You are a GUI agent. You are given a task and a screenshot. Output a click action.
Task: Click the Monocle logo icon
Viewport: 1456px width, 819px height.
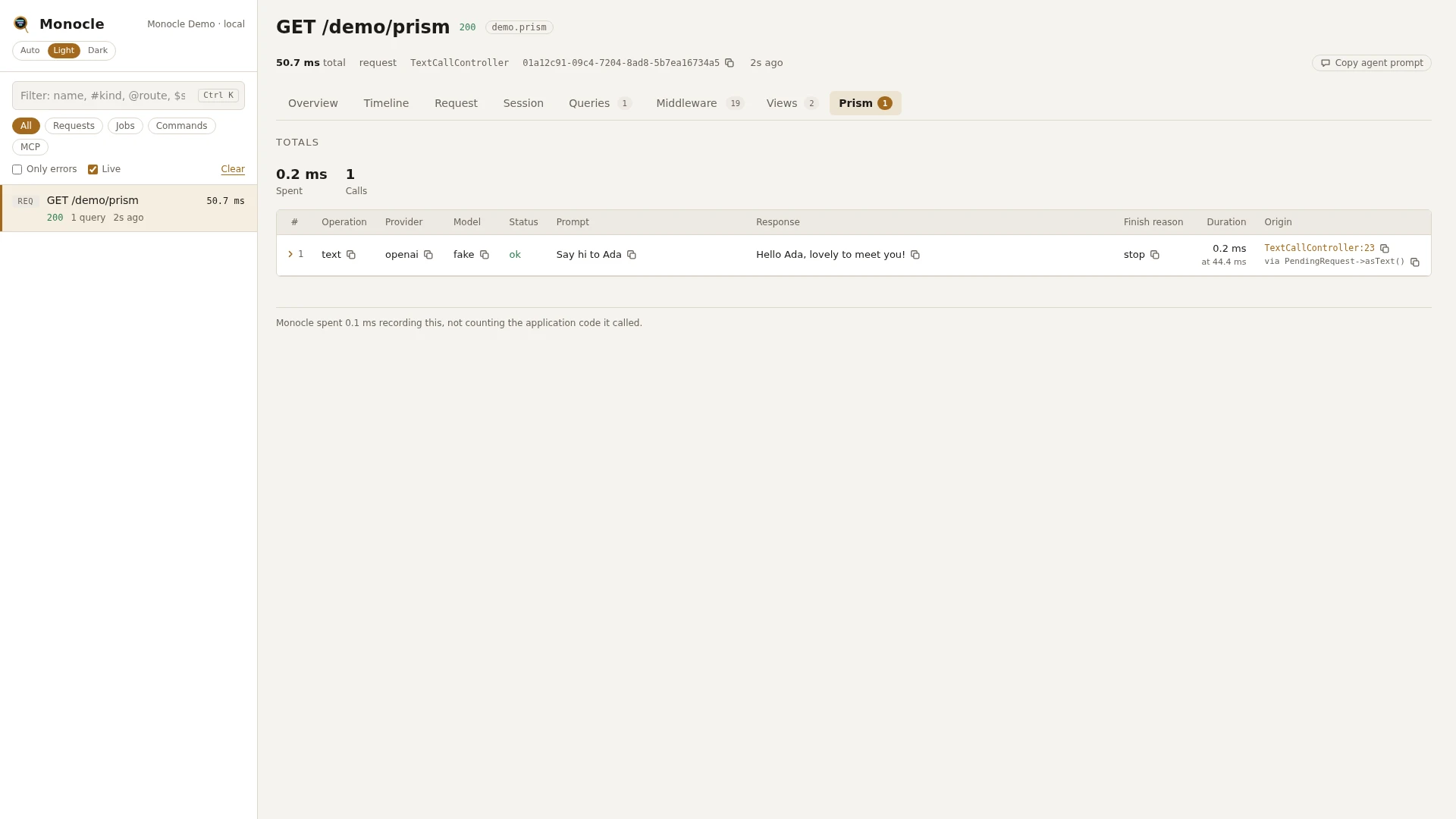[21, 24]
